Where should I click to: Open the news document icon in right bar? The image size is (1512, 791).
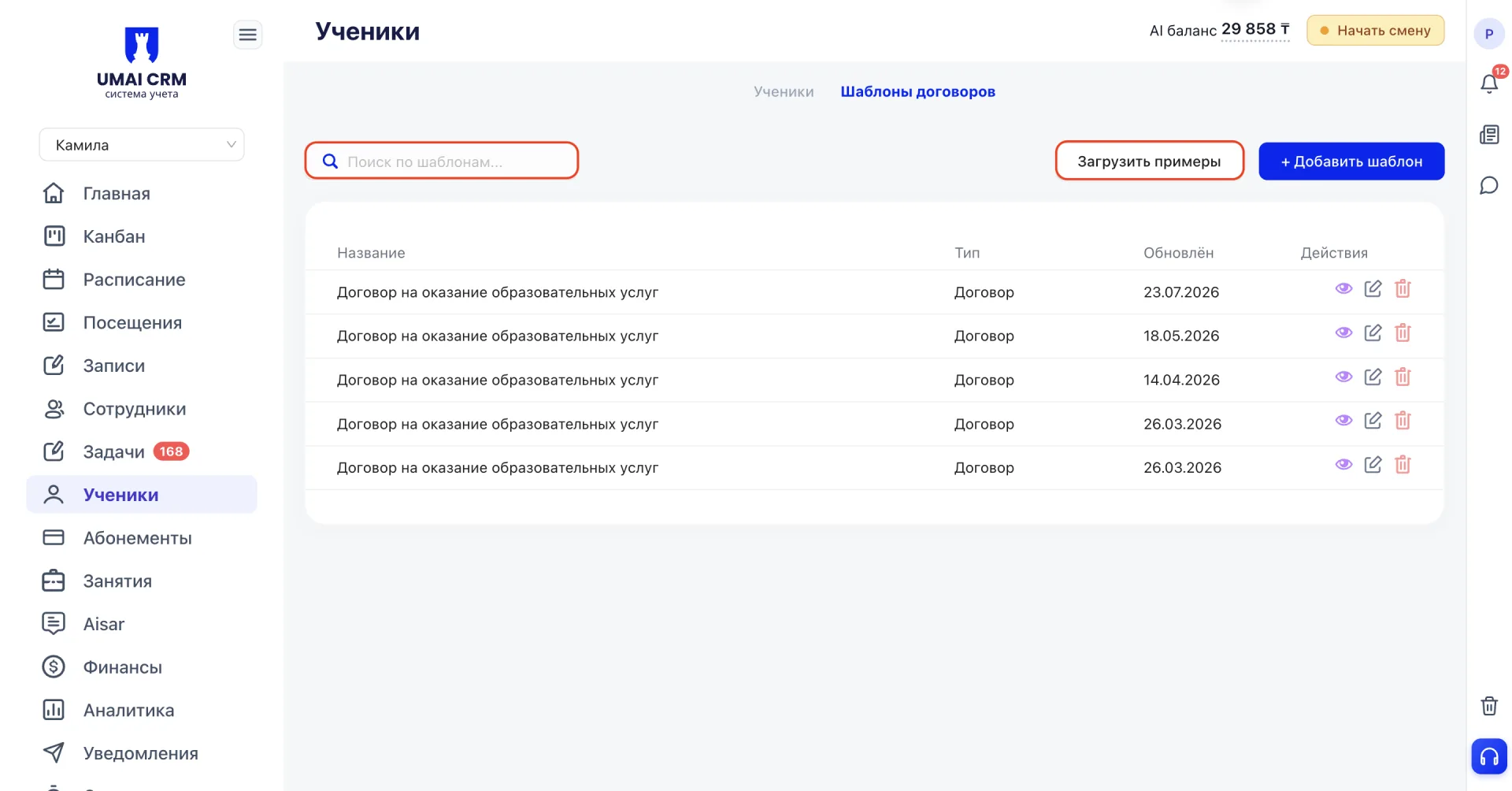(x=1488, y=135)
